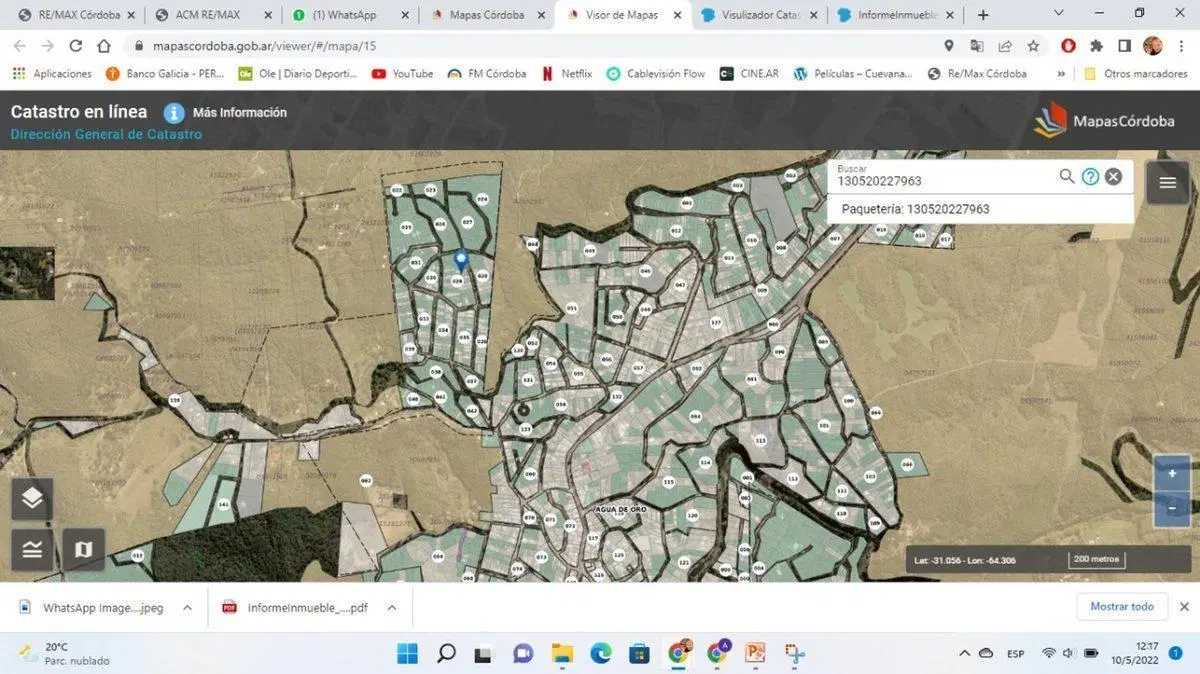Click the search magnifier in Buscar box
This screenshot has height=674, width=1200.
coord(1067,177)
